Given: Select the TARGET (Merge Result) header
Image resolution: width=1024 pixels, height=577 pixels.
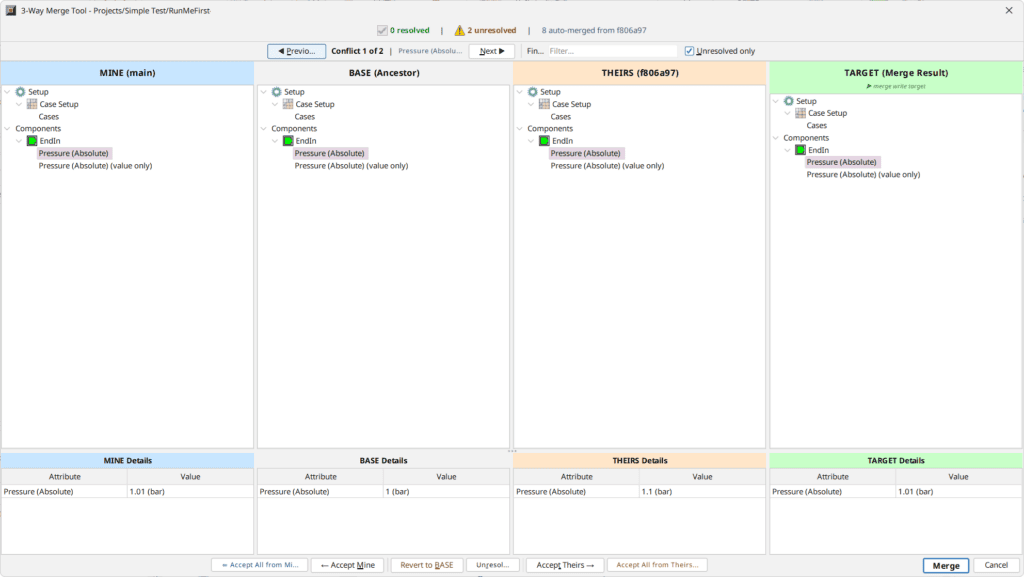Looking at the screenshot, I should tap(896, 77).
